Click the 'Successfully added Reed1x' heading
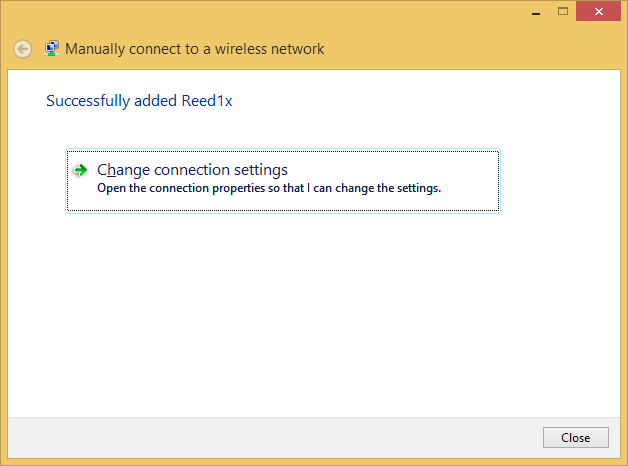This screenshot has width=628, height=466. pyautogui.click(x=139, y=101)
